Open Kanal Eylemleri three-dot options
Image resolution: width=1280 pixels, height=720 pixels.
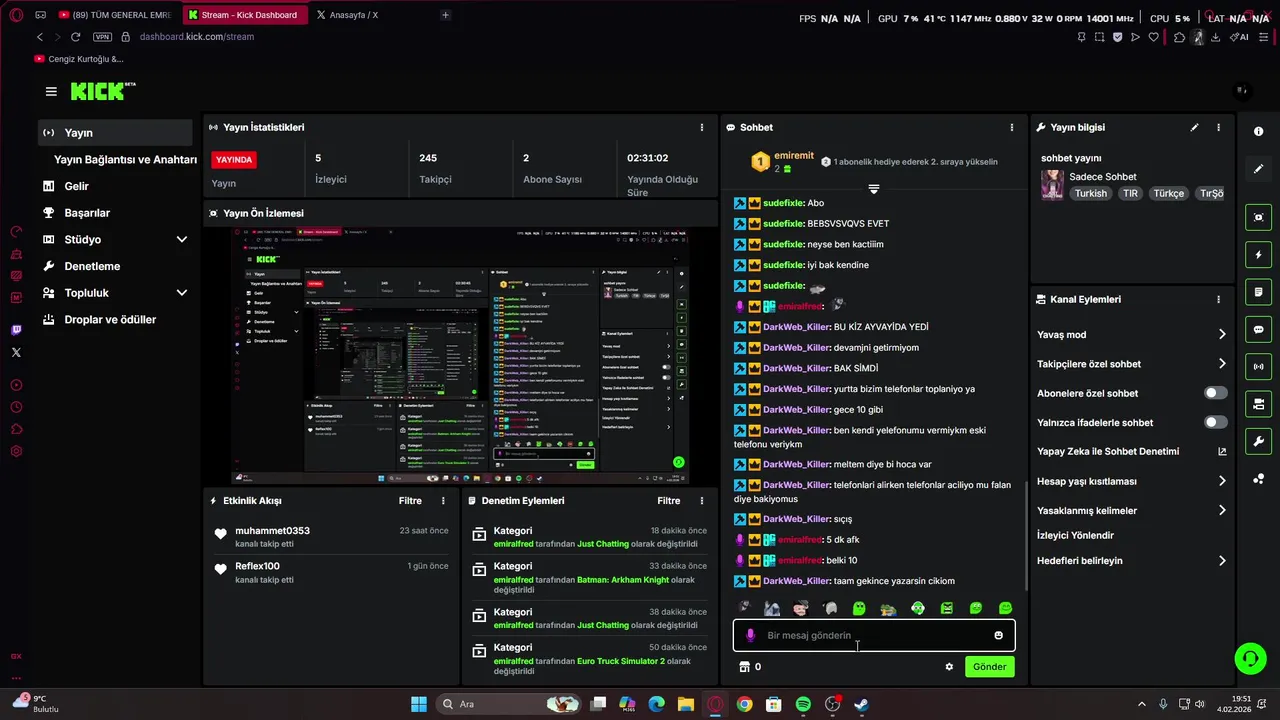click(1218, 299)
